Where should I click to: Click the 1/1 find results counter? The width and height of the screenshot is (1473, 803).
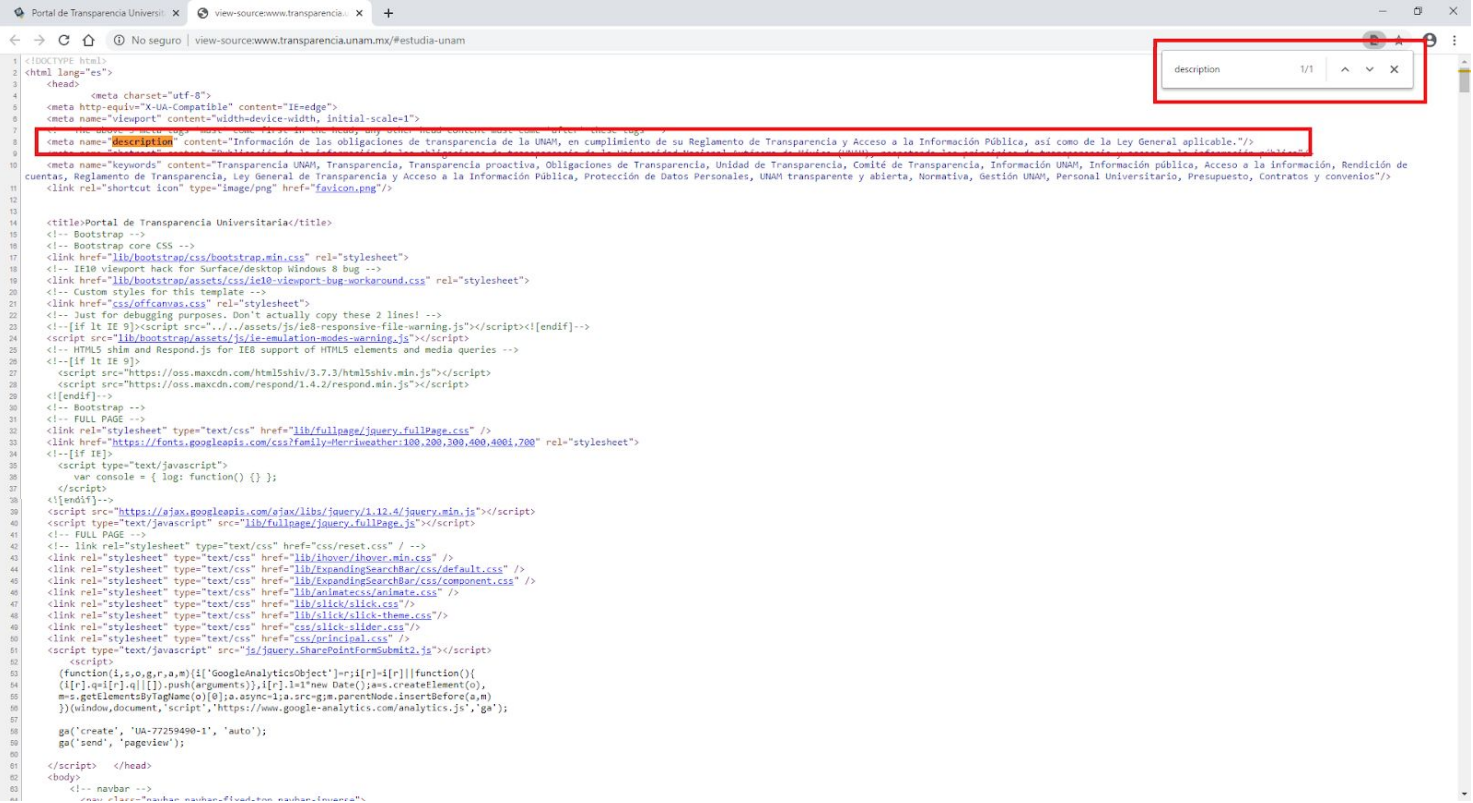pos(1306,70)
